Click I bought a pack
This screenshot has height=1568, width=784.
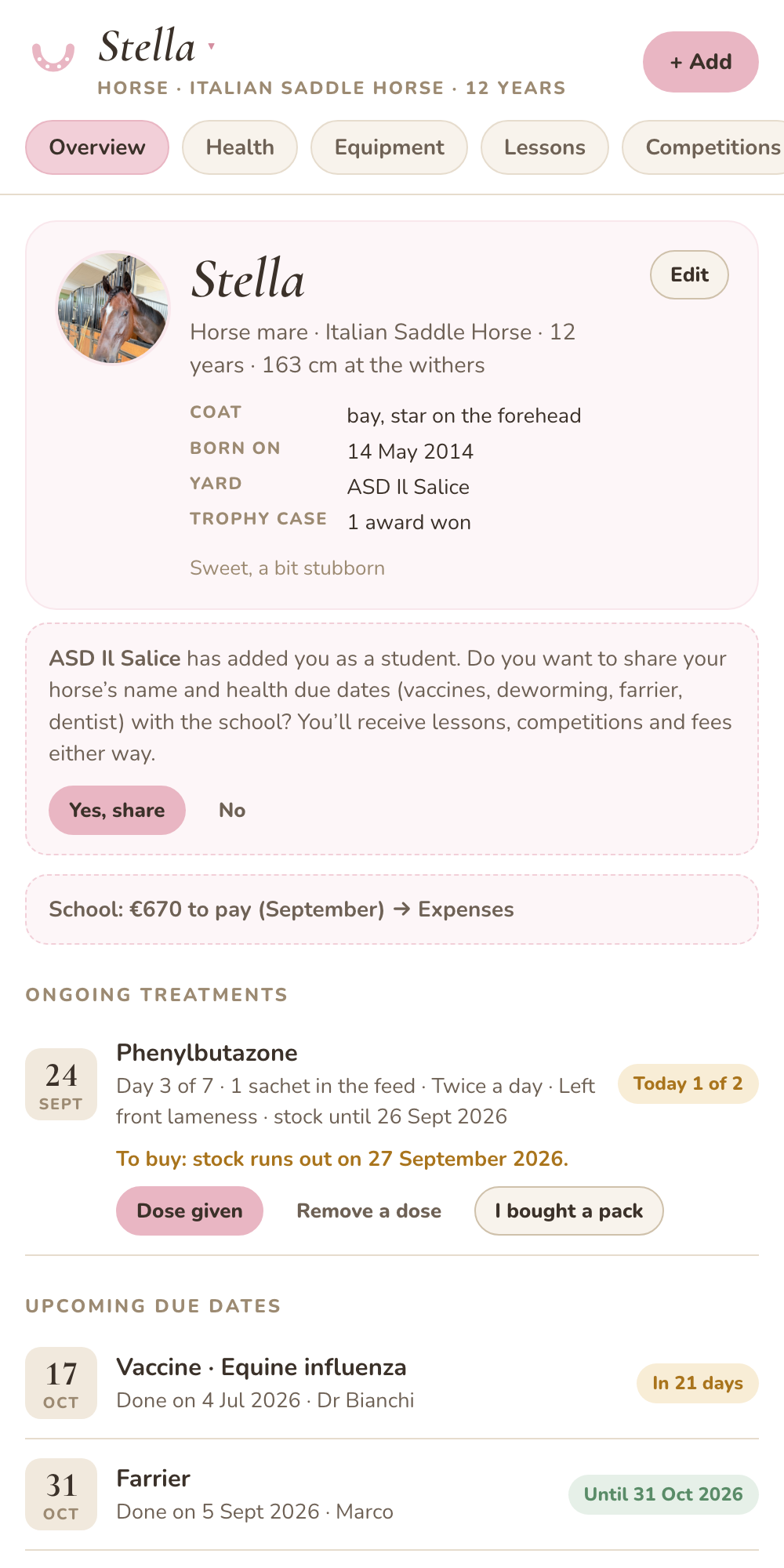[x=568, y=1210]
